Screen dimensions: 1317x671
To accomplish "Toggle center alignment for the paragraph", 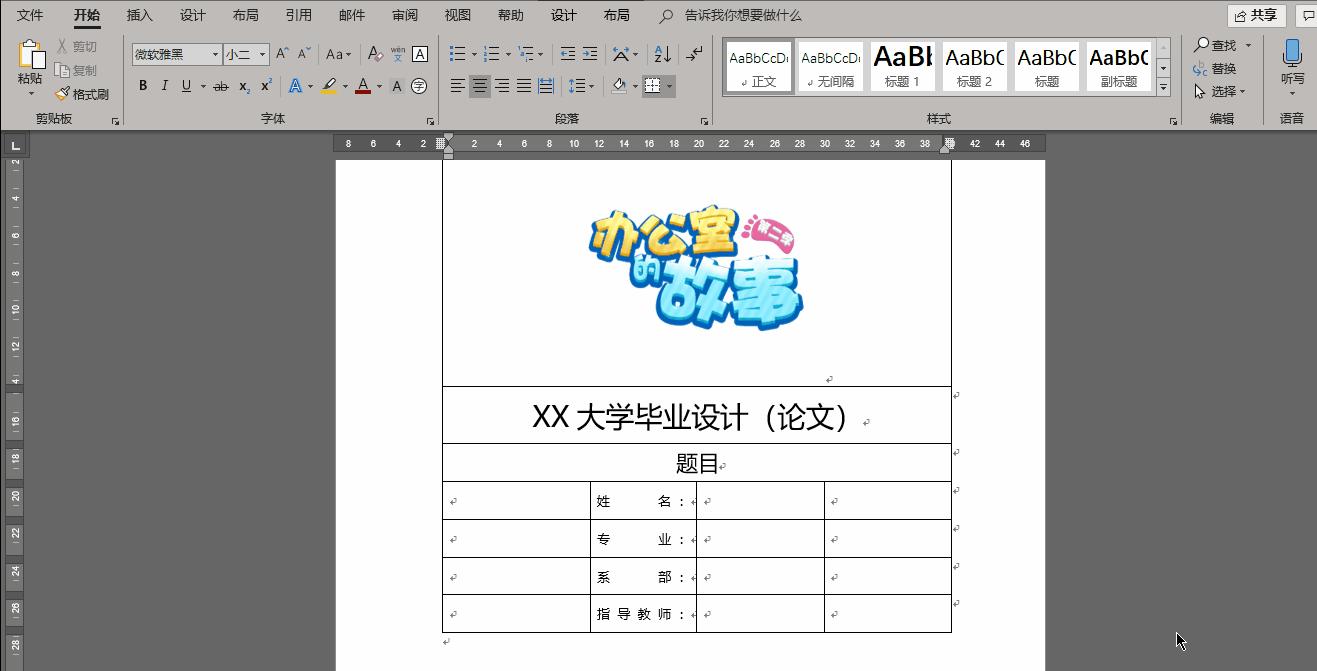I will (479, 86).
